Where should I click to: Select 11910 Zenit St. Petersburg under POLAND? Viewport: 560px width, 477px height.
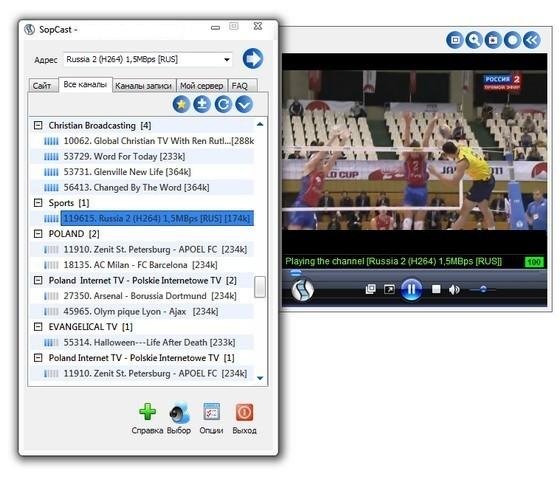[155, 249]
